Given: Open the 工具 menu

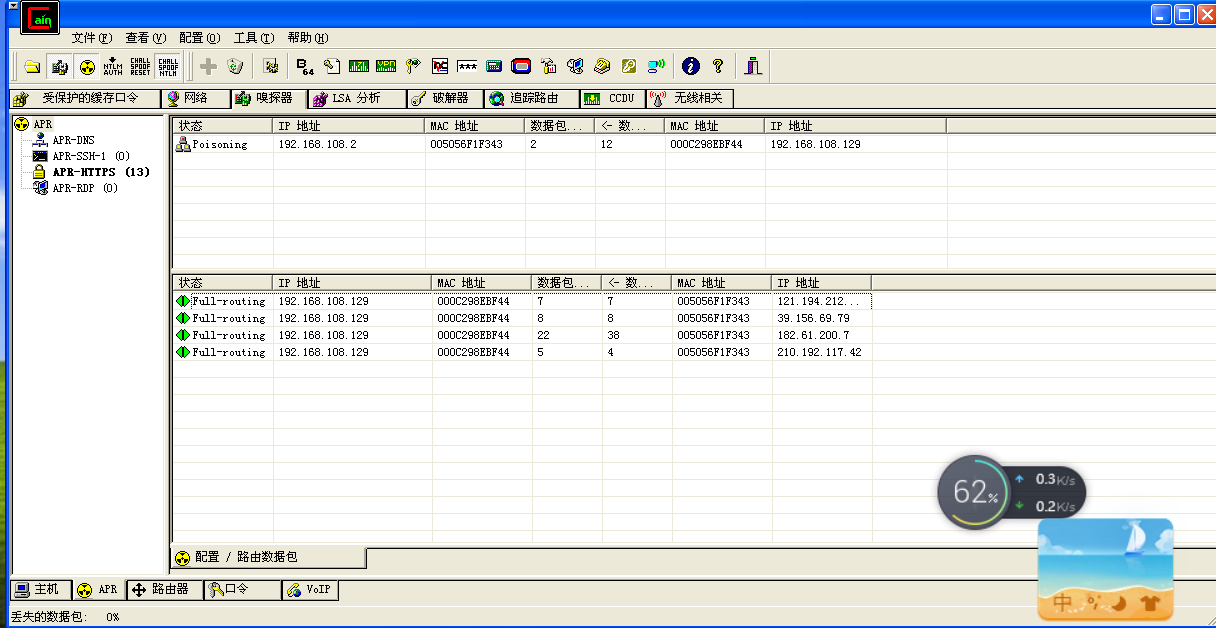Looking at the screenshot, I should tap(253, 38).
